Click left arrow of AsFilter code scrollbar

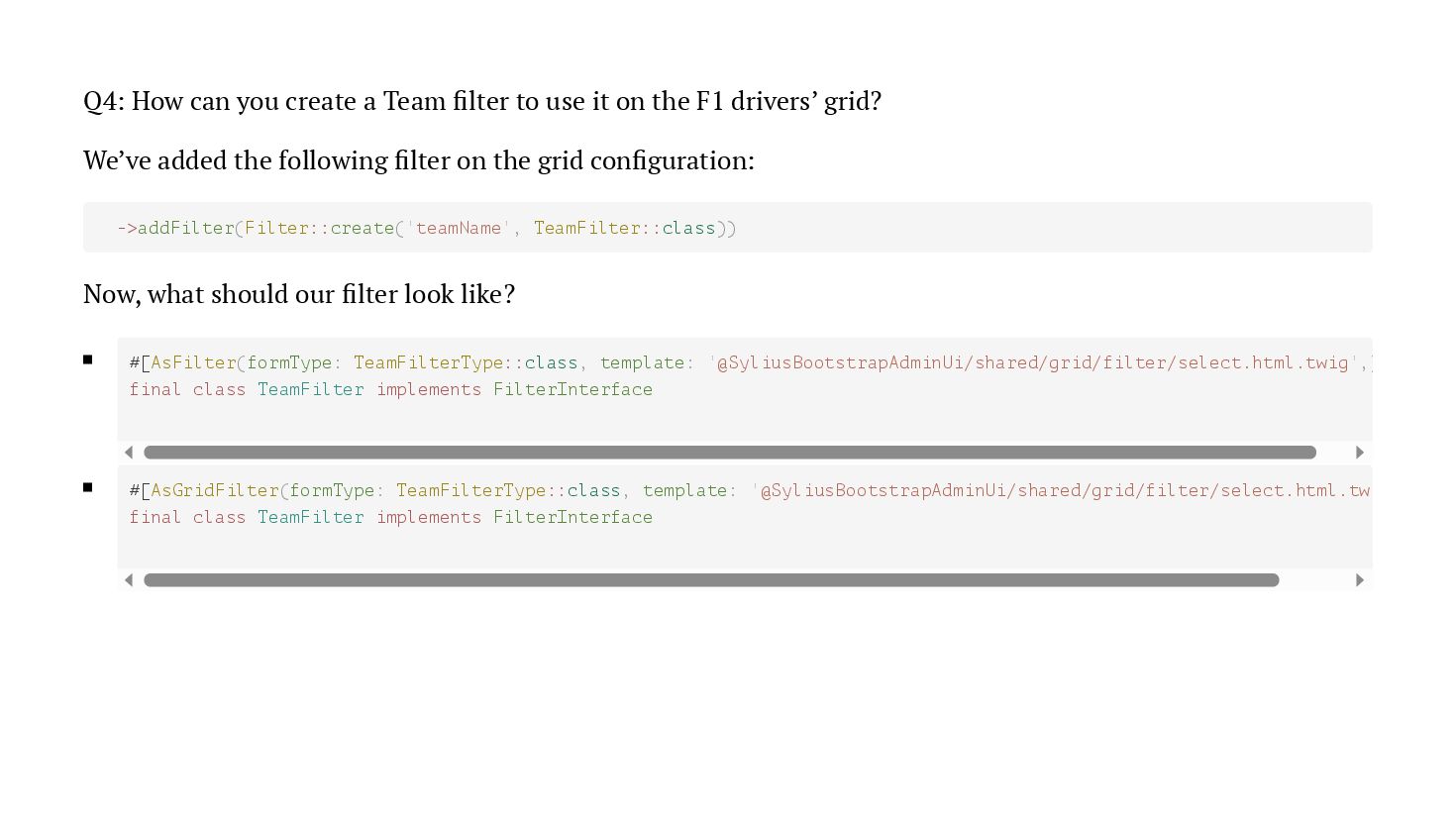click(x=129, y=453)
